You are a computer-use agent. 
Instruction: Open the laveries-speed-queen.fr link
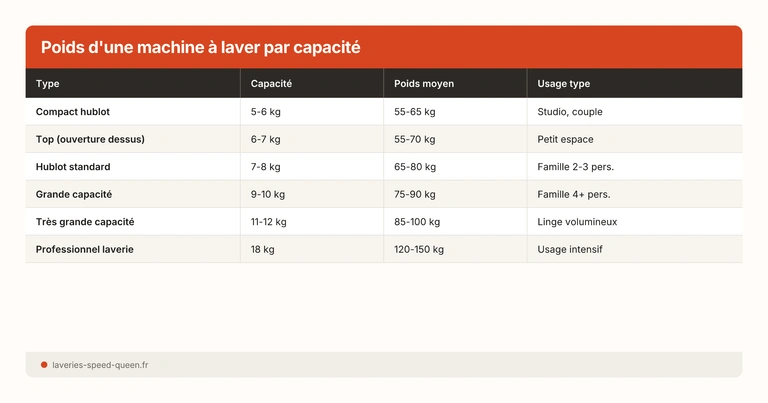tap(100, 365)
